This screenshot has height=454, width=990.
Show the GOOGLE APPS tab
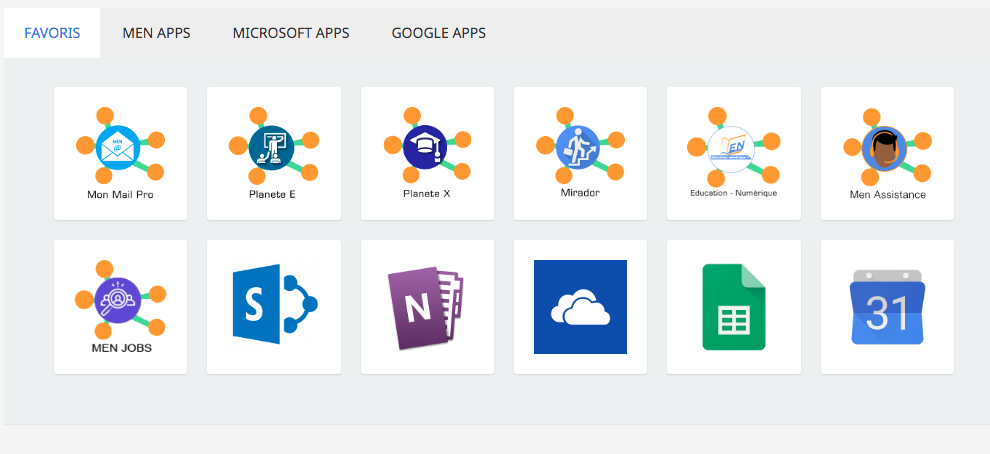click(x=438, y=33)
